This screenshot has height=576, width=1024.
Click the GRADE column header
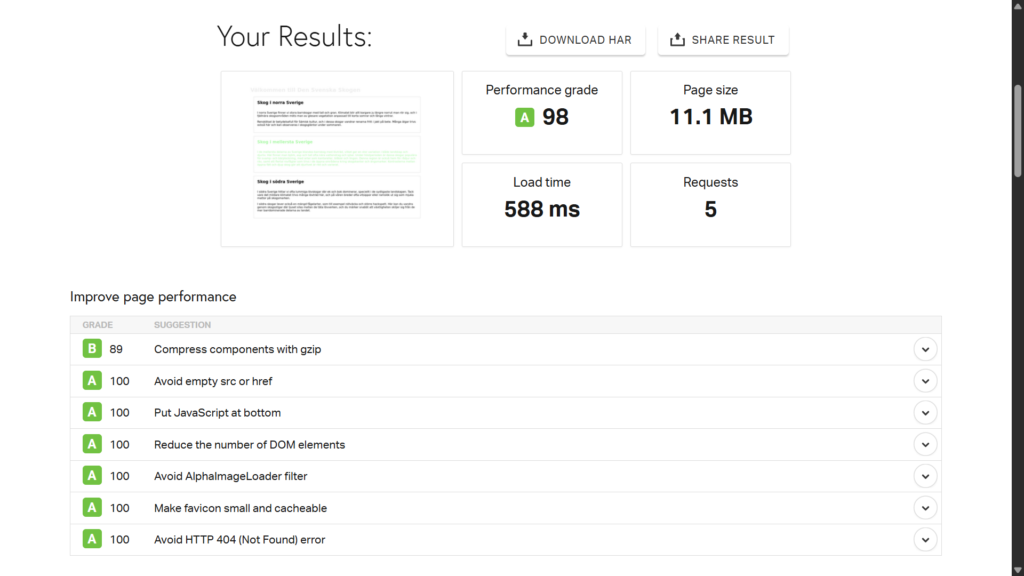pos(98,325)
